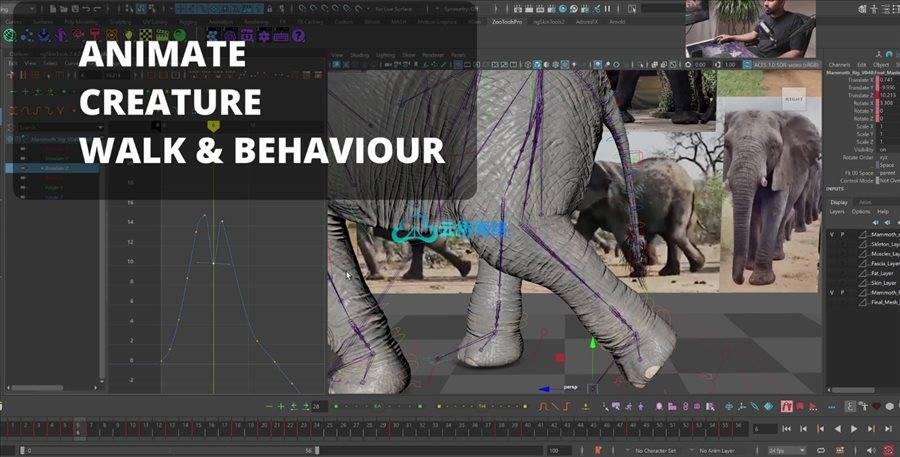The width and height of the screenshot is (900, 457).
Task: Click the green Y-axis translate arrow
Action: pos(593,343)
